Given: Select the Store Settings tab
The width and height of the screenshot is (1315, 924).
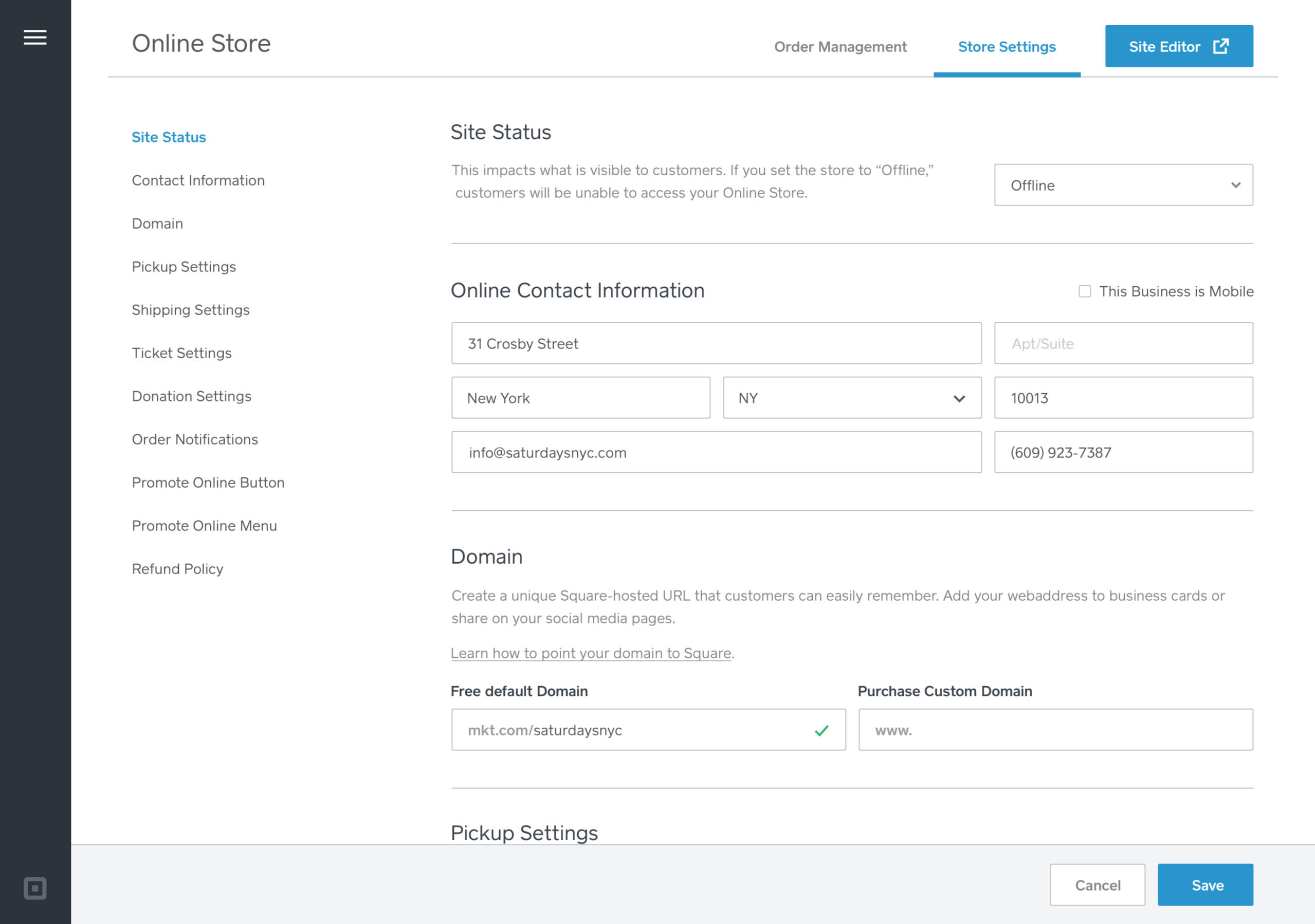Looking at the screenshot, I should point(1006,47).
